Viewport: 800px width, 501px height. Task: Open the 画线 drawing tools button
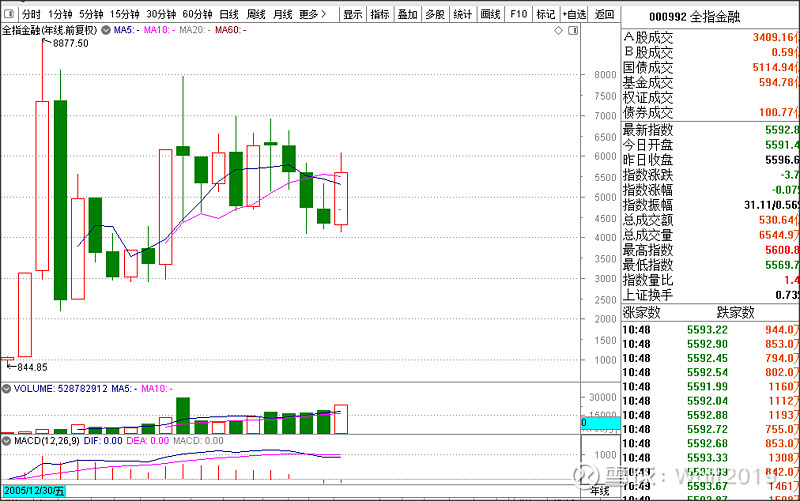pyautogui.click(x=489, y=14)
